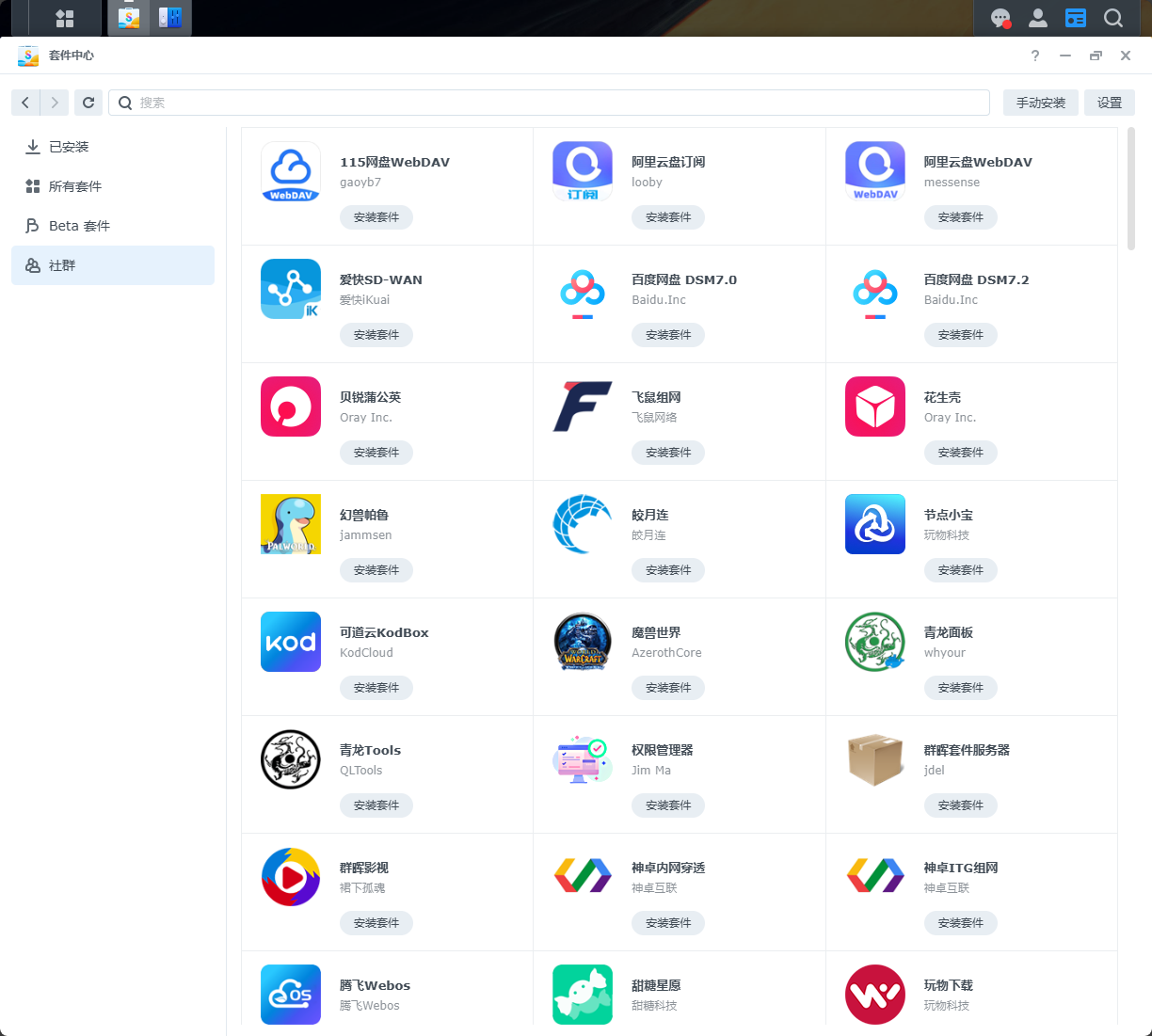Install the 阿里云盘订阅 package
Image resolution: width=1152 pixels, height=1036 pixels.
pos(668,217)
